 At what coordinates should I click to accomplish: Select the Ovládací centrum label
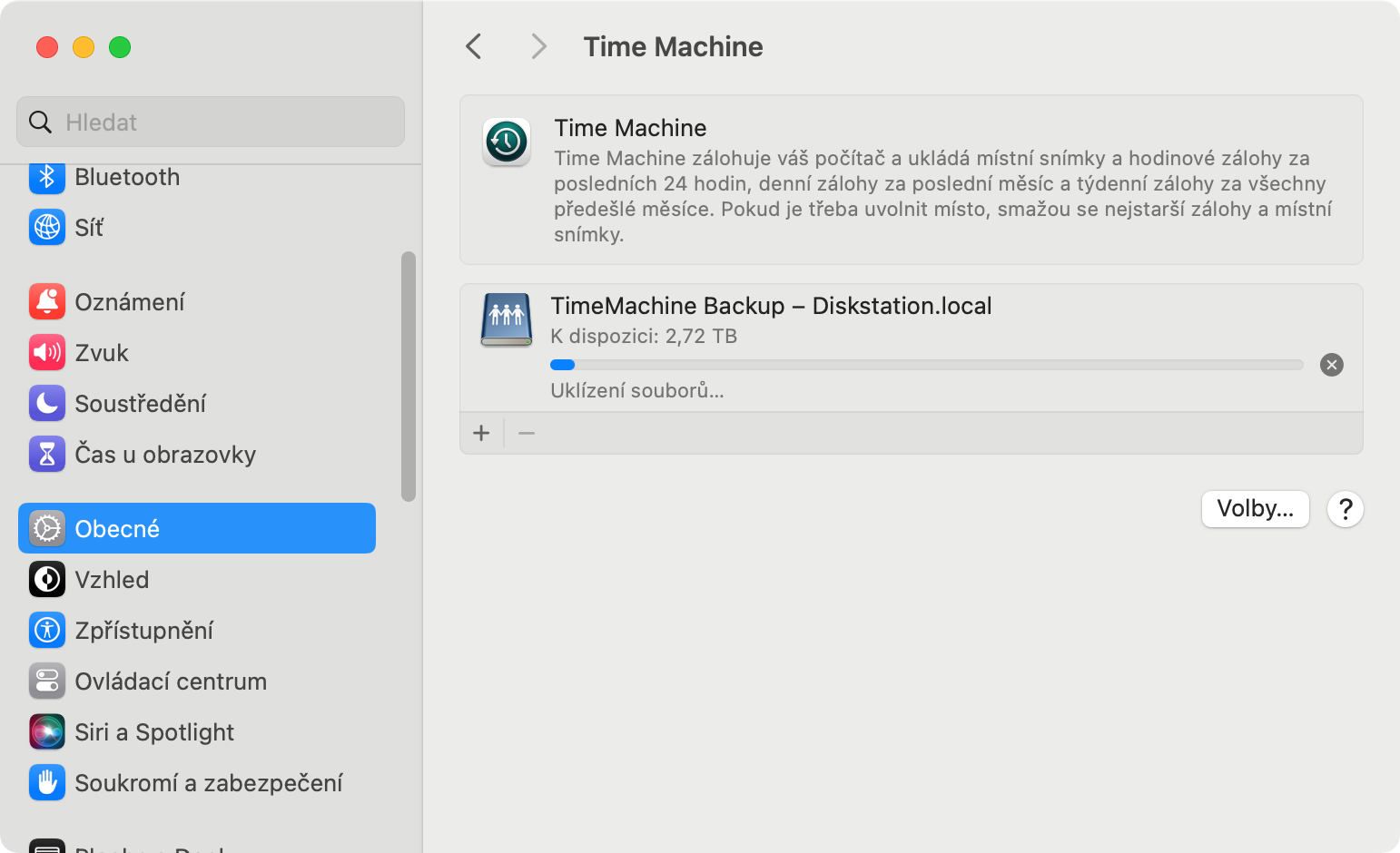[171, 681]
